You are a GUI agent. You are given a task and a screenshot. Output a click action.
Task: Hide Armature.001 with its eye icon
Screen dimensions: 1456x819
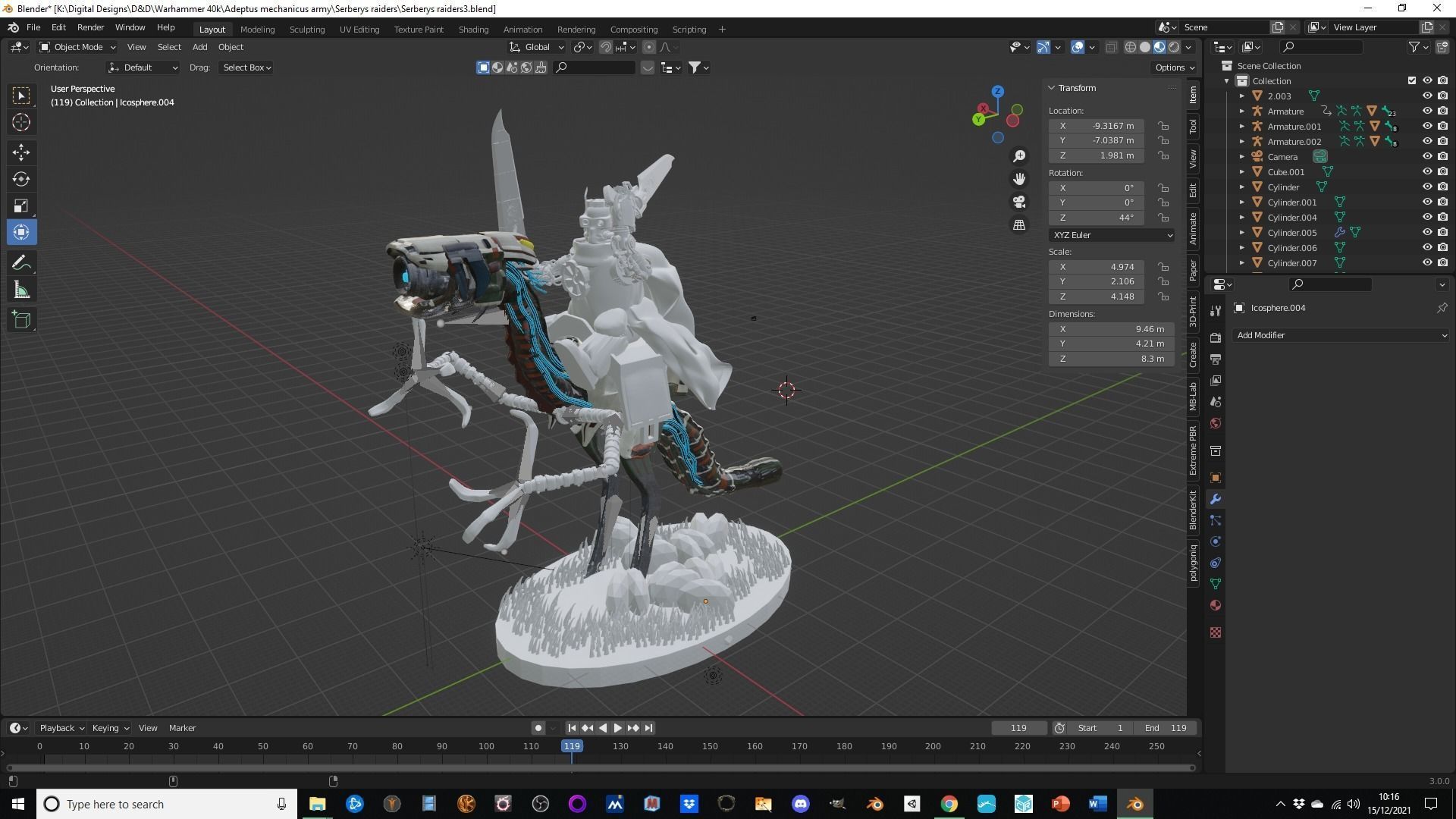1427,127
